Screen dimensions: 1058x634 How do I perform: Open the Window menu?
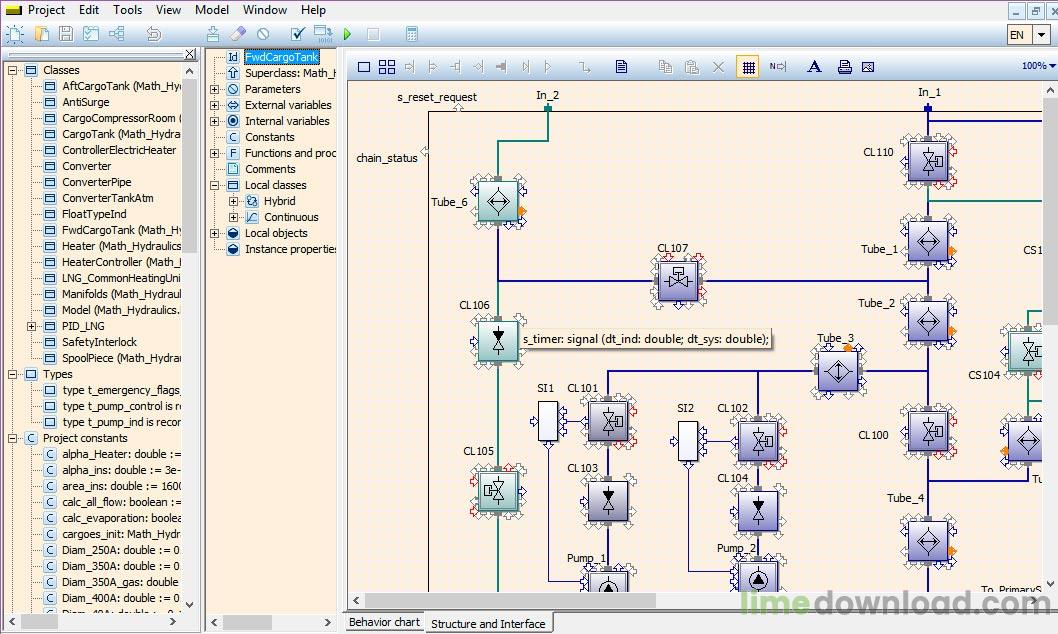(x=264, y=10)
